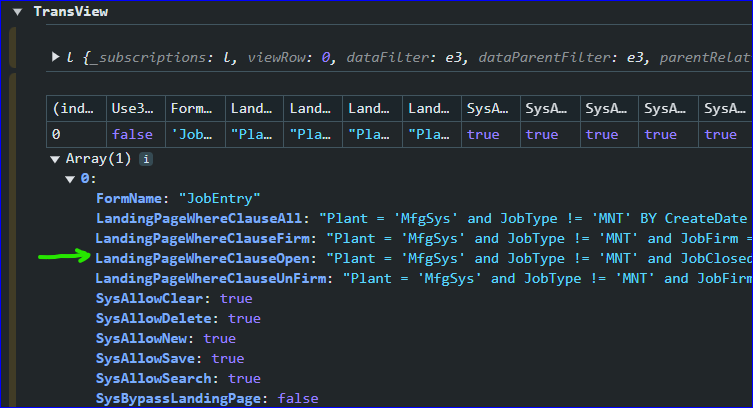
Task: Select the SysAllowSave property key
Action: [x=146, y=359]
